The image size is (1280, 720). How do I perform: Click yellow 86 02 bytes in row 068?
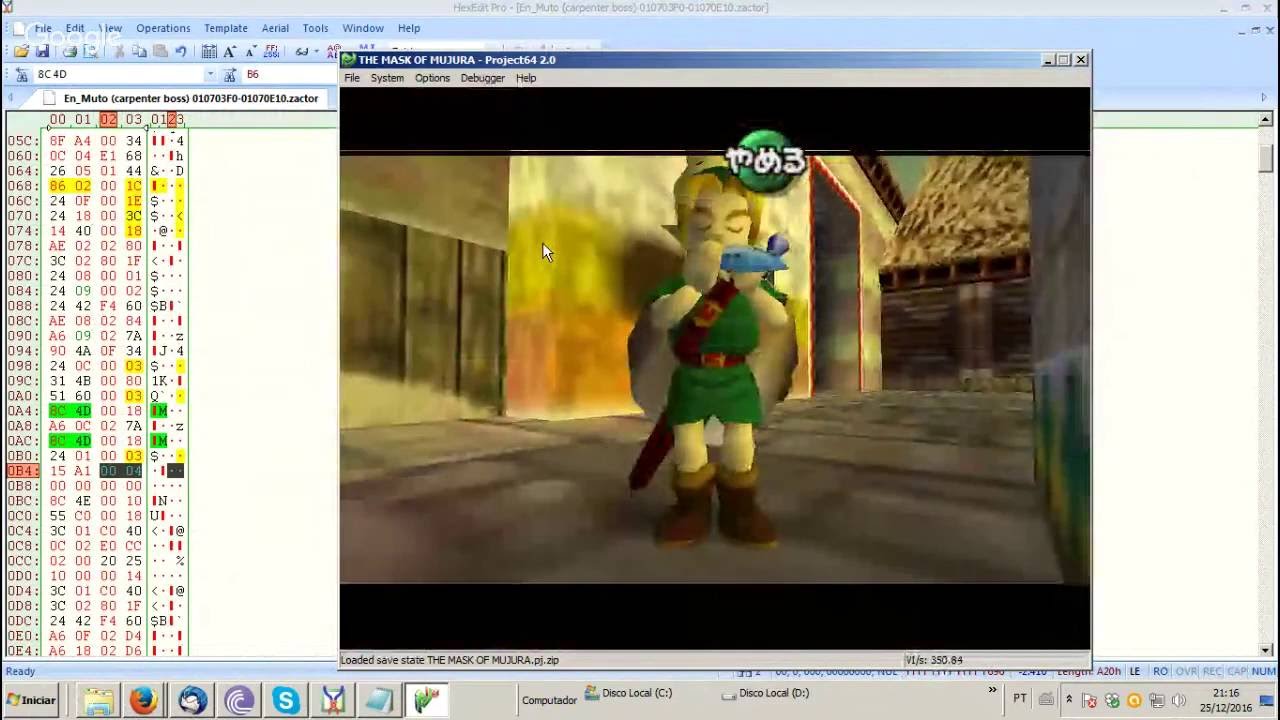click(x=70, y=186)
